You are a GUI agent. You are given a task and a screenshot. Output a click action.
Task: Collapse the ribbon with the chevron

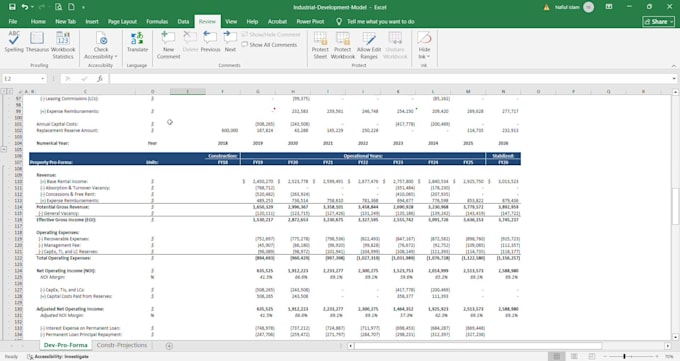673,66
